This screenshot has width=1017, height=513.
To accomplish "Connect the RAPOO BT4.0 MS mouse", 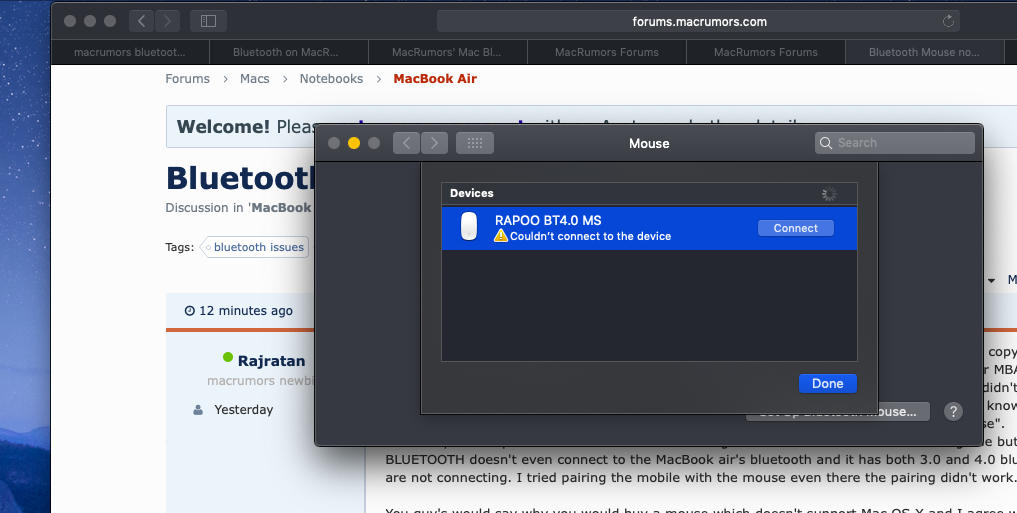I will coord(795,228).
